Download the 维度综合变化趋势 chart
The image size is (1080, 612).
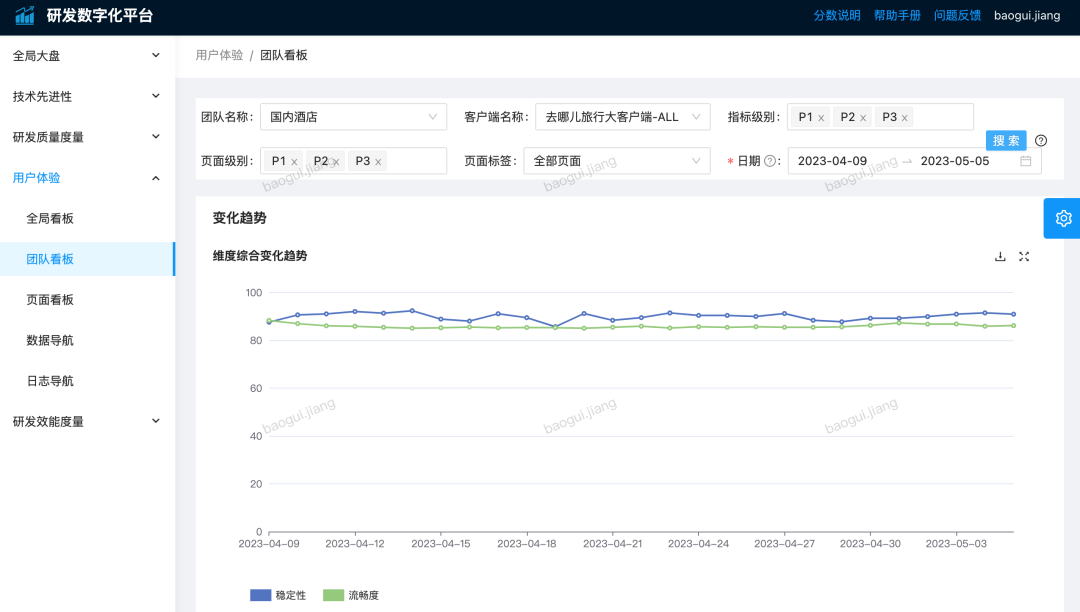[1000, 257]
